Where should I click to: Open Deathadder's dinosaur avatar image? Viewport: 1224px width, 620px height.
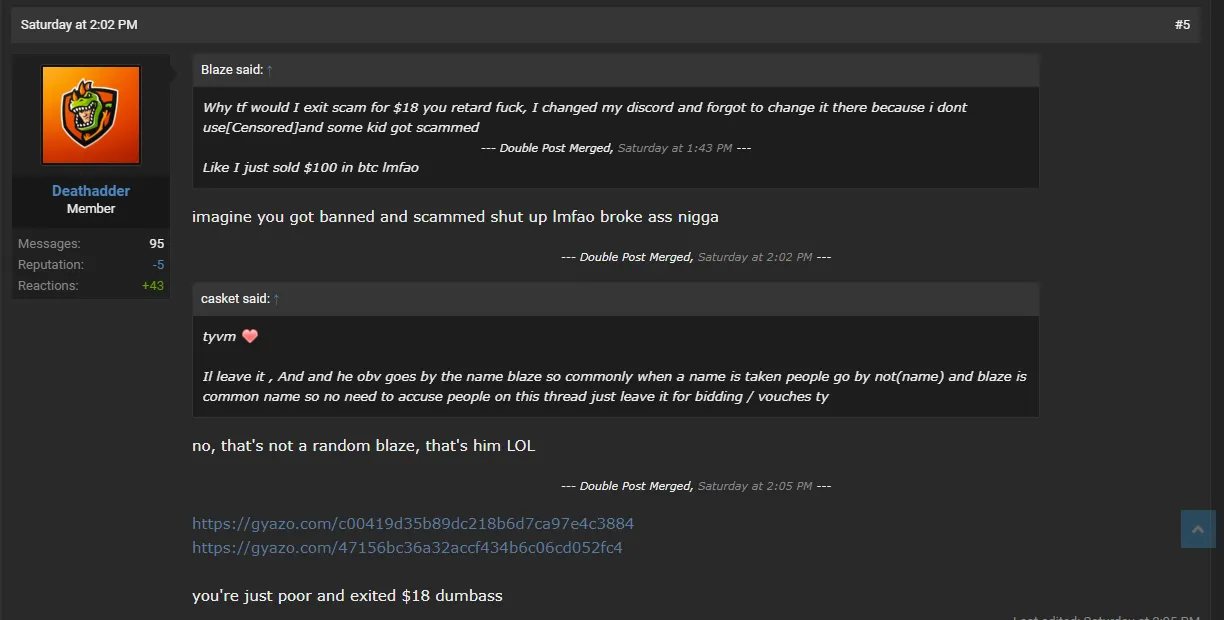(x=91, y=115)
